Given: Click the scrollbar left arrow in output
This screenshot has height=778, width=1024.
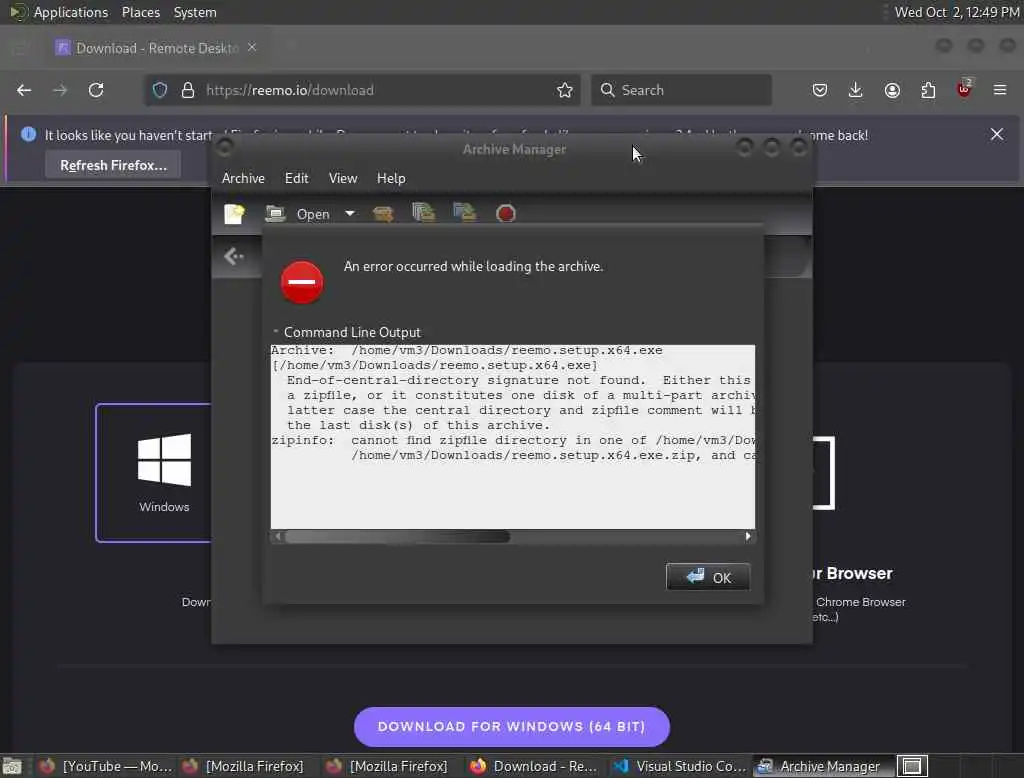Looking at the screenshot, I should [x=278, y=537].
